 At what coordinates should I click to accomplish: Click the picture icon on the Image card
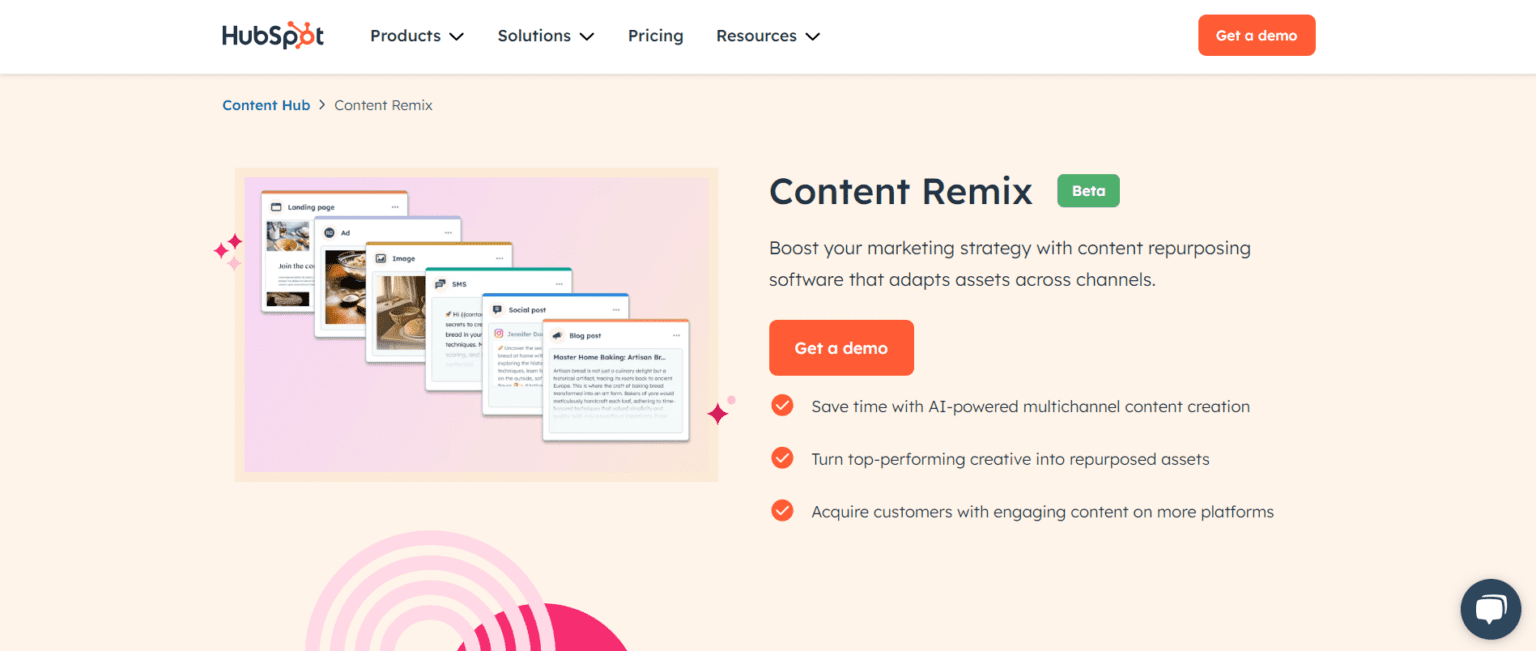pos(380,258)
